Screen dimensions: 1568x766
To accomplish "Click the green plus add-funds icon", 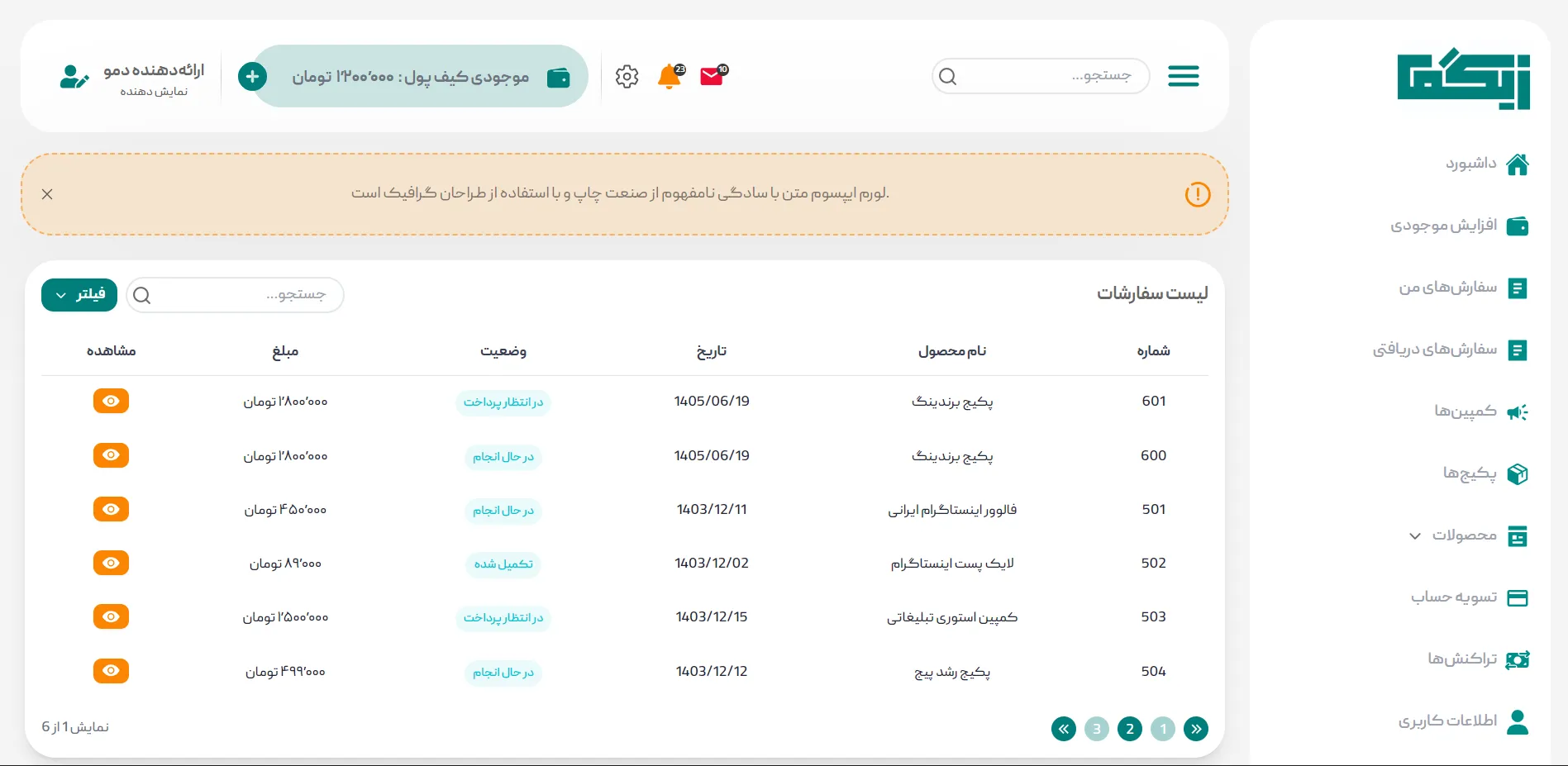I will (252, 77).
